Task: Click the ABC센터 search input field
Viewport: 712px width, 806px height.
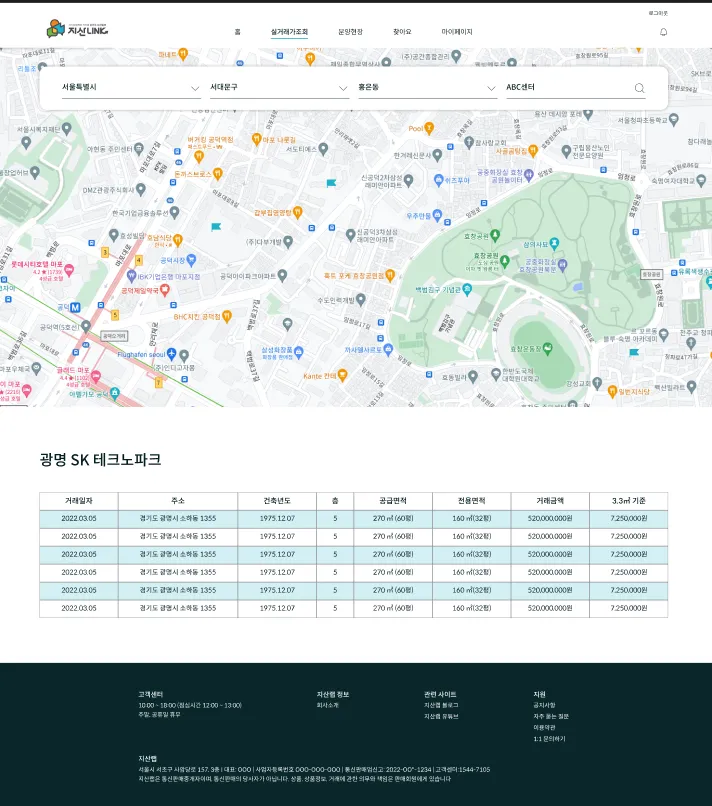Action: 565,88
